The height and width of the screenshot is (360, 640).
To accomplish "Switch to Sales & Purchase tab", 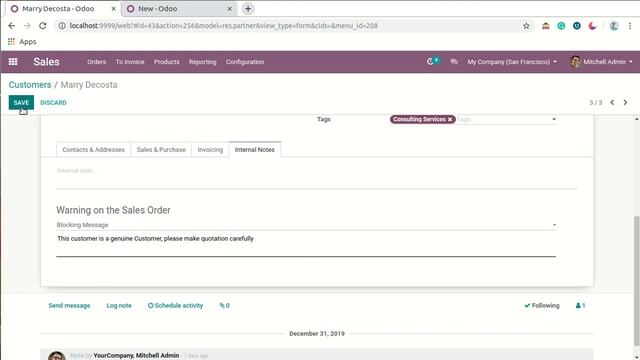I will [x=161, y=150].
